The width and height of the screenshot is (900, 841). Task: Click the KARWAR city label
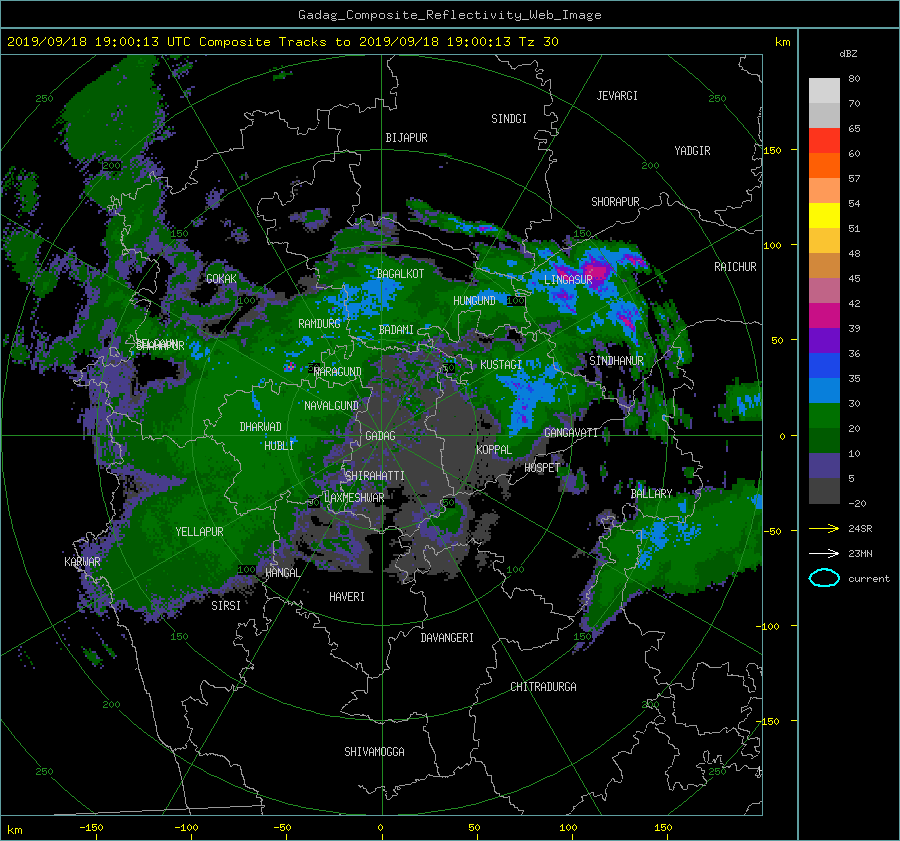point(82,561)
